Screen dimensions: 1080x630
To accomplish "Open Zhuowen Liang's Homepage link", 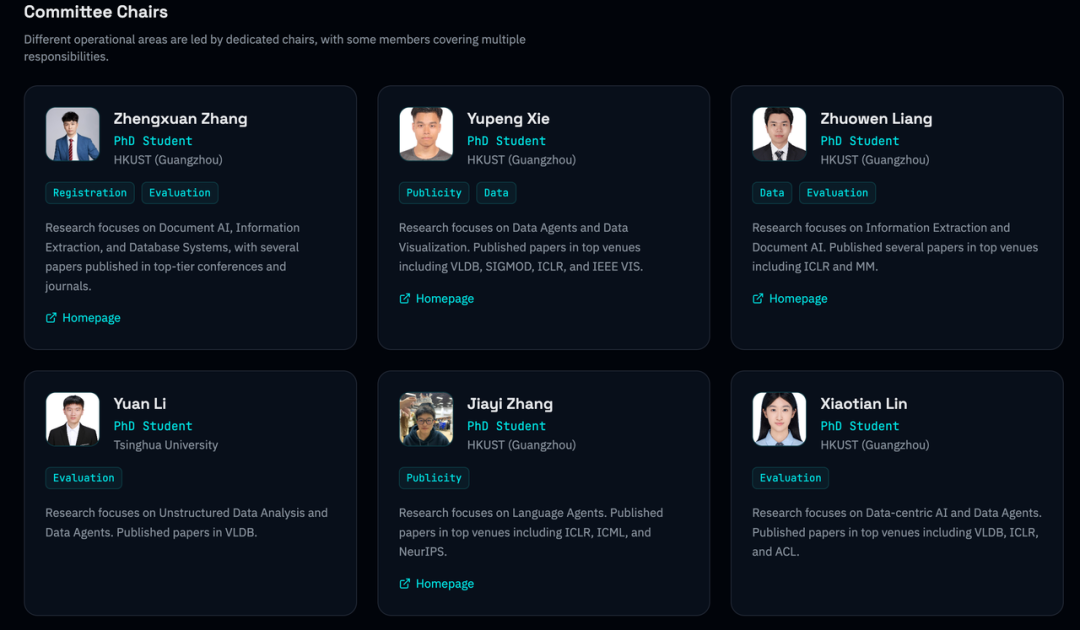I will coord(798,299).
